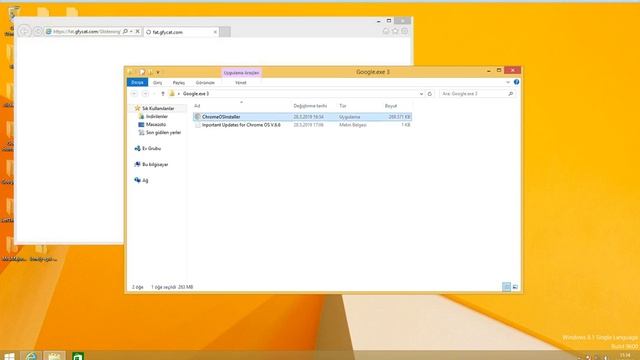Click the ChromeOSInstaller application icon
This screenshot has height=360, width=640.
click(198, 117)
